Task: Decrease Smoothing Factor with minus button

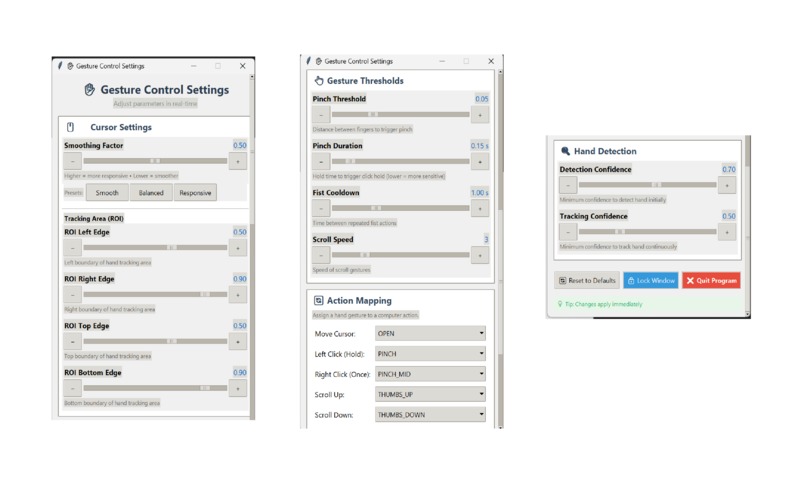Action: (x=72, y=161)
